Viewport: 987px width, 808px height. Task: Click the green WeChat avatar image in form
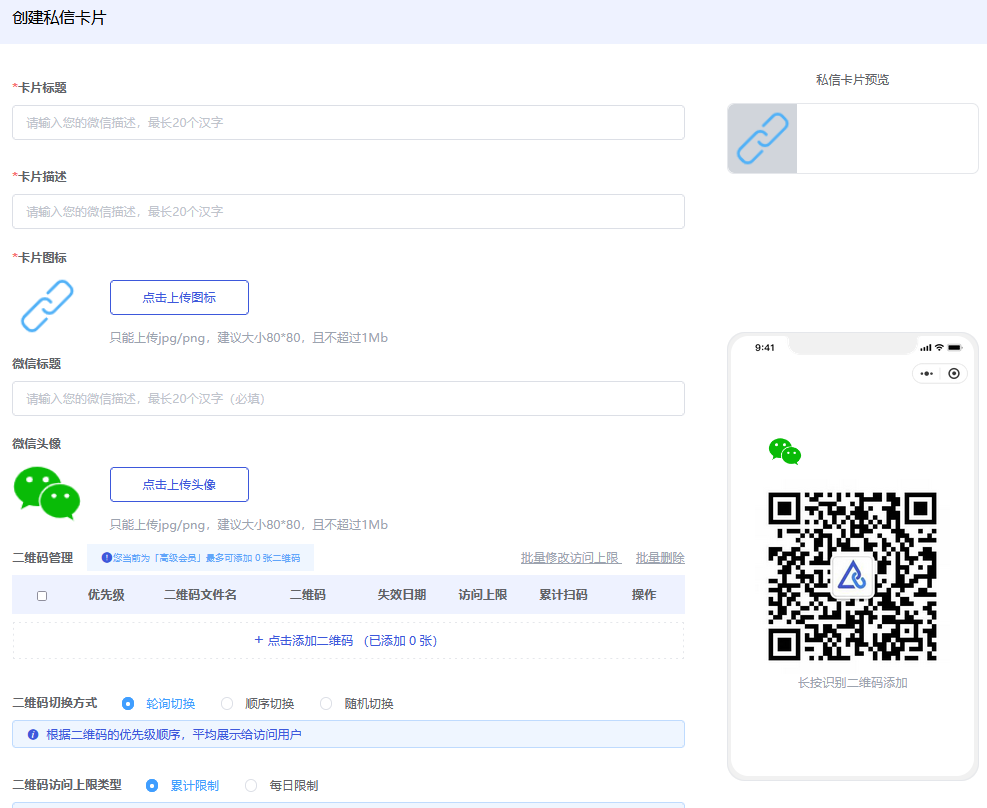(x=47, y=493)
